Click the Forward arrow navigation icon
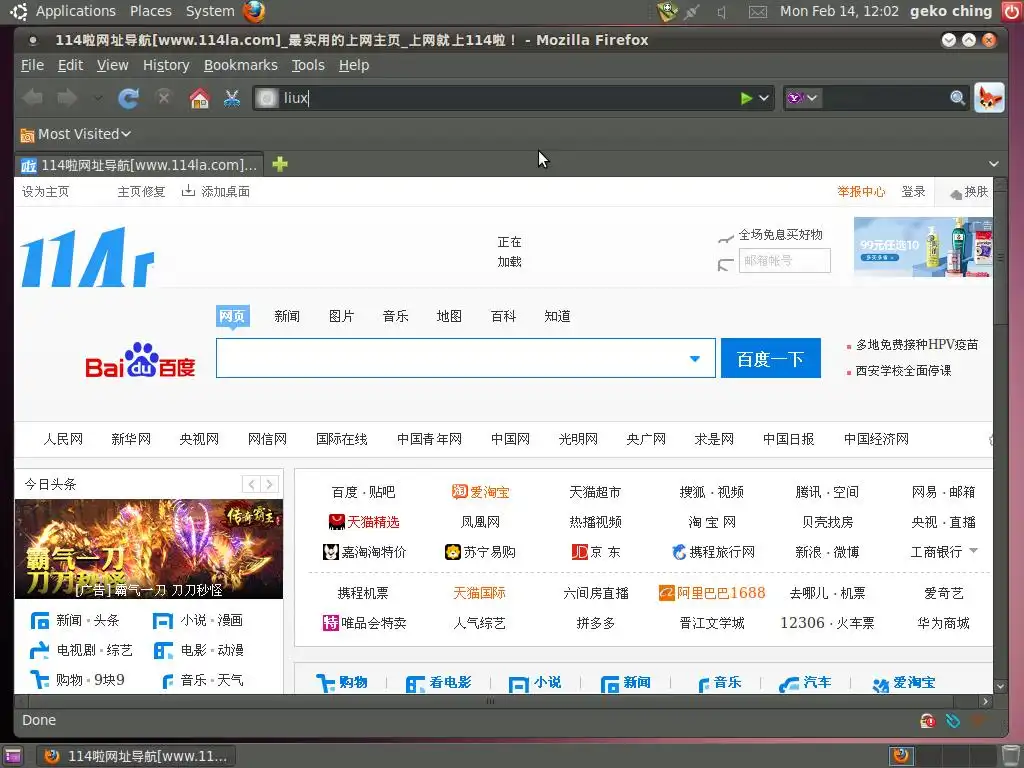The width and height of the screenshot is (1024, 768). (67, 98)
